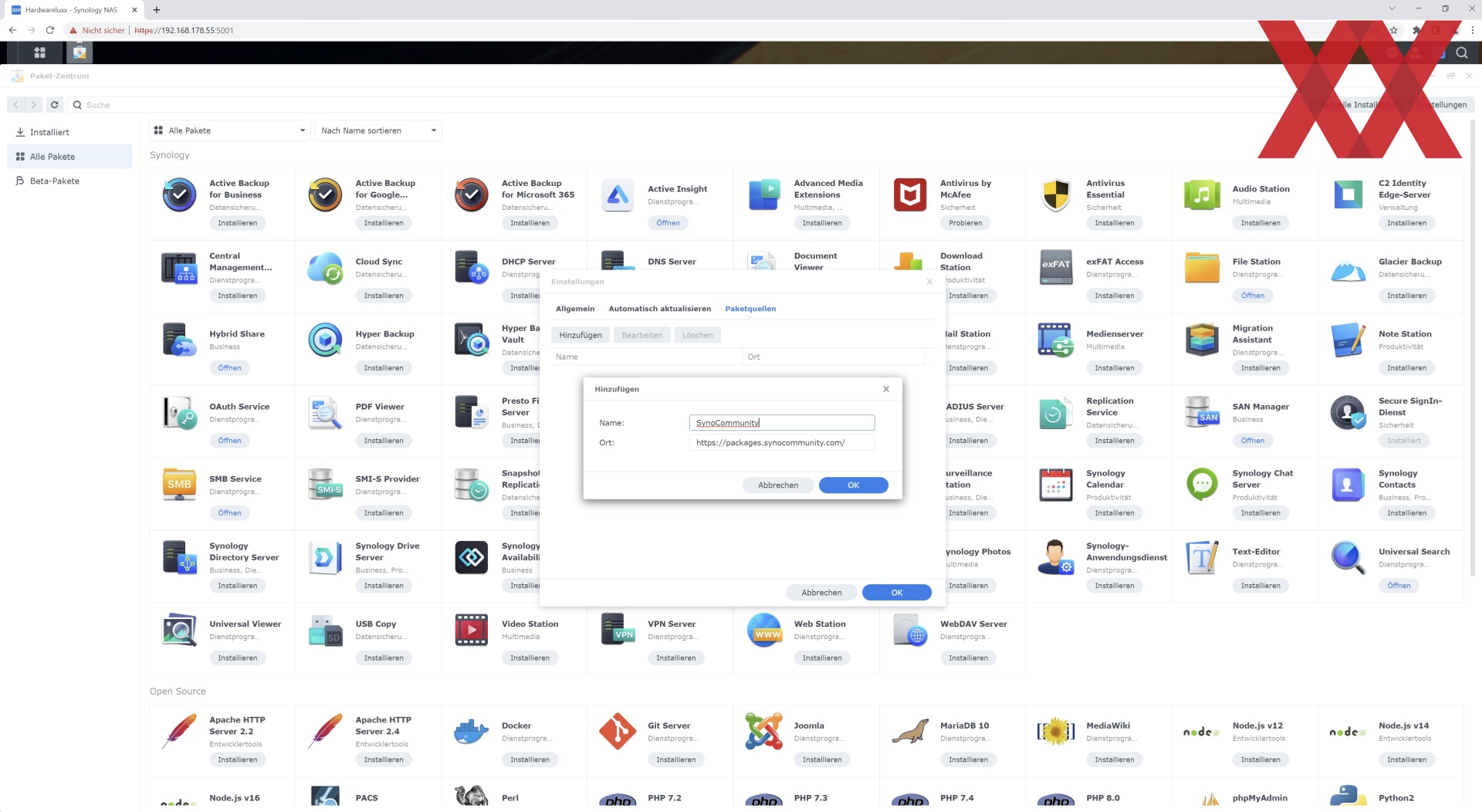
Task: Switch to Automatisch aktualisieren tab
Action: click(660, 309)
